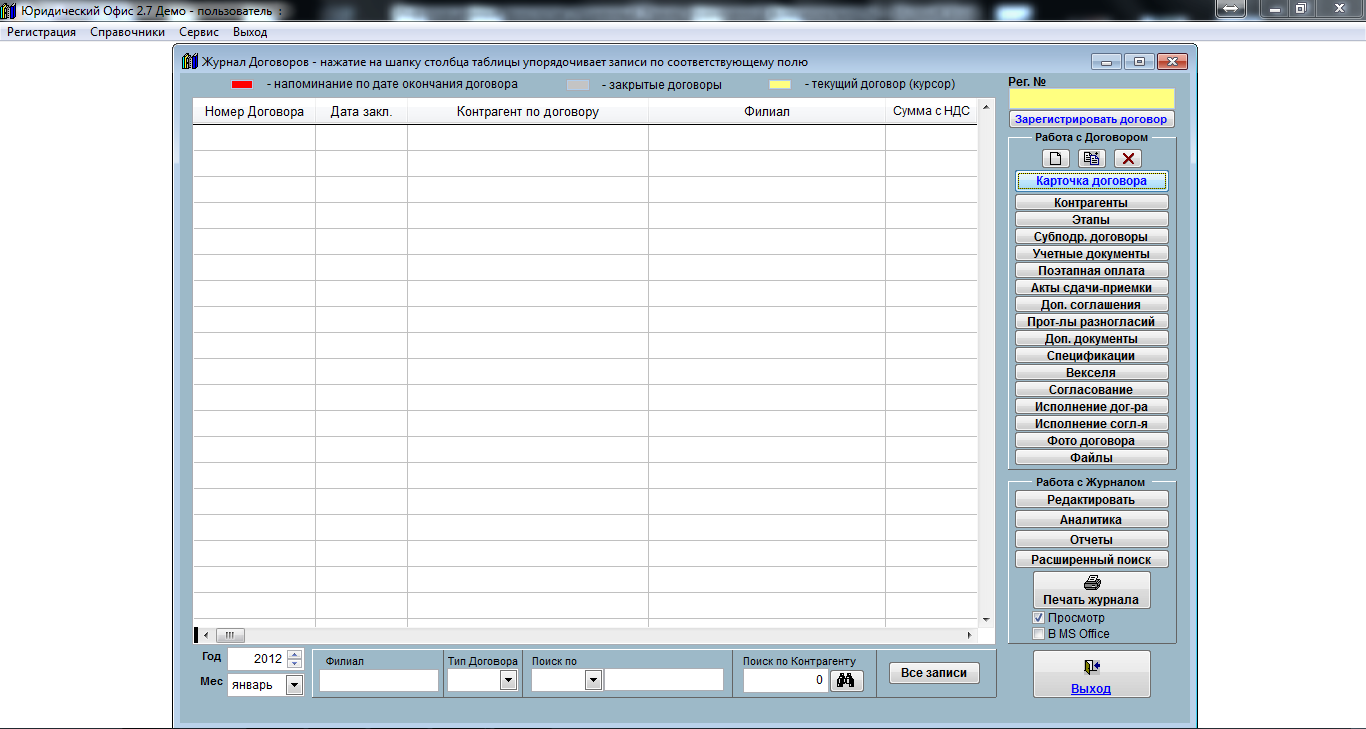Screen dimensions: 1366x729
Task: Click the Печать журнала printer button
Action: pos(1091,590)
